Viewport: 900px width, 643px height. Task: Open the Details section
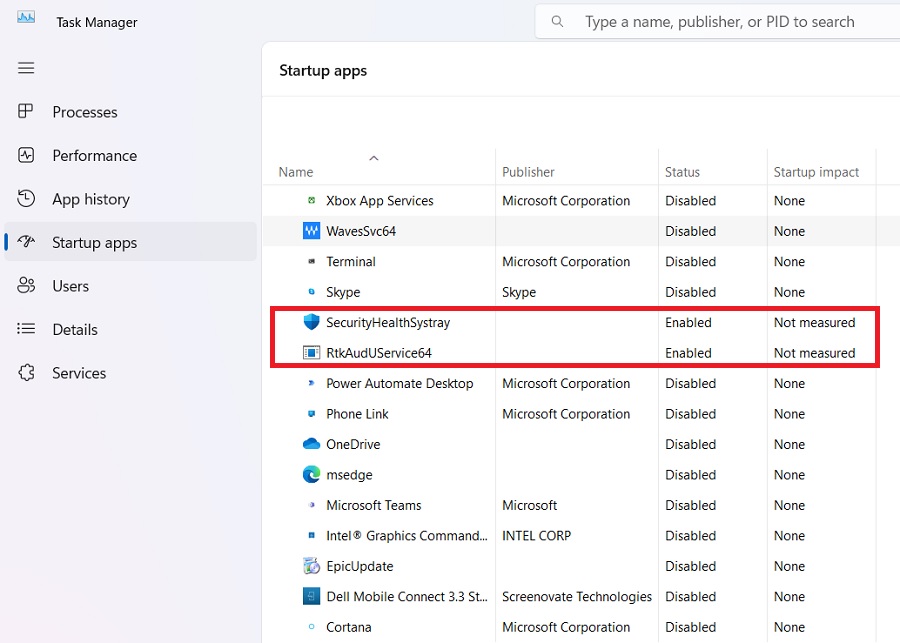click(x=75, y=329)
